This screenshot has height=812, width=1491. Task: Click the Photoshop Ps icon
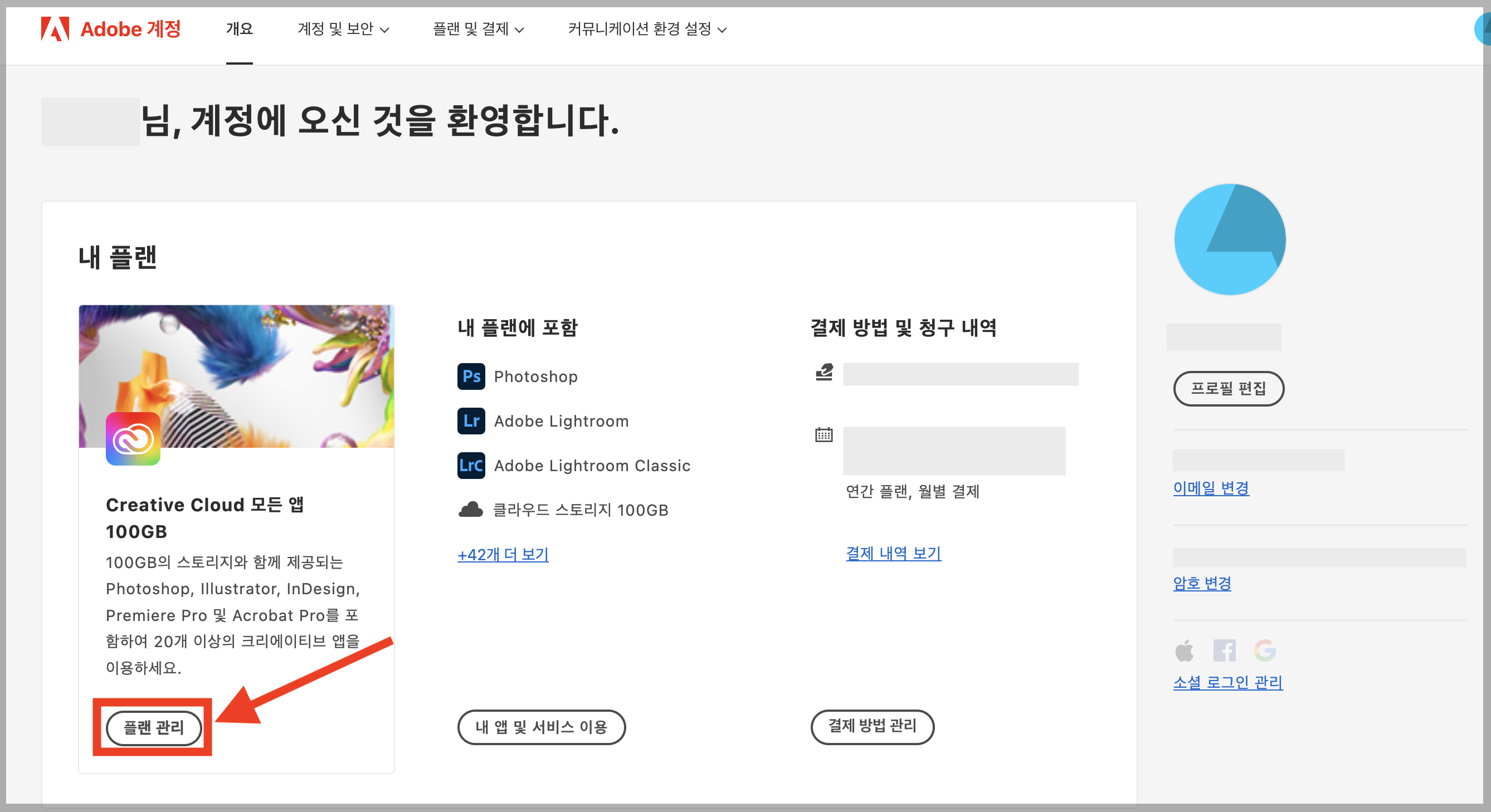tap(471, 376)
